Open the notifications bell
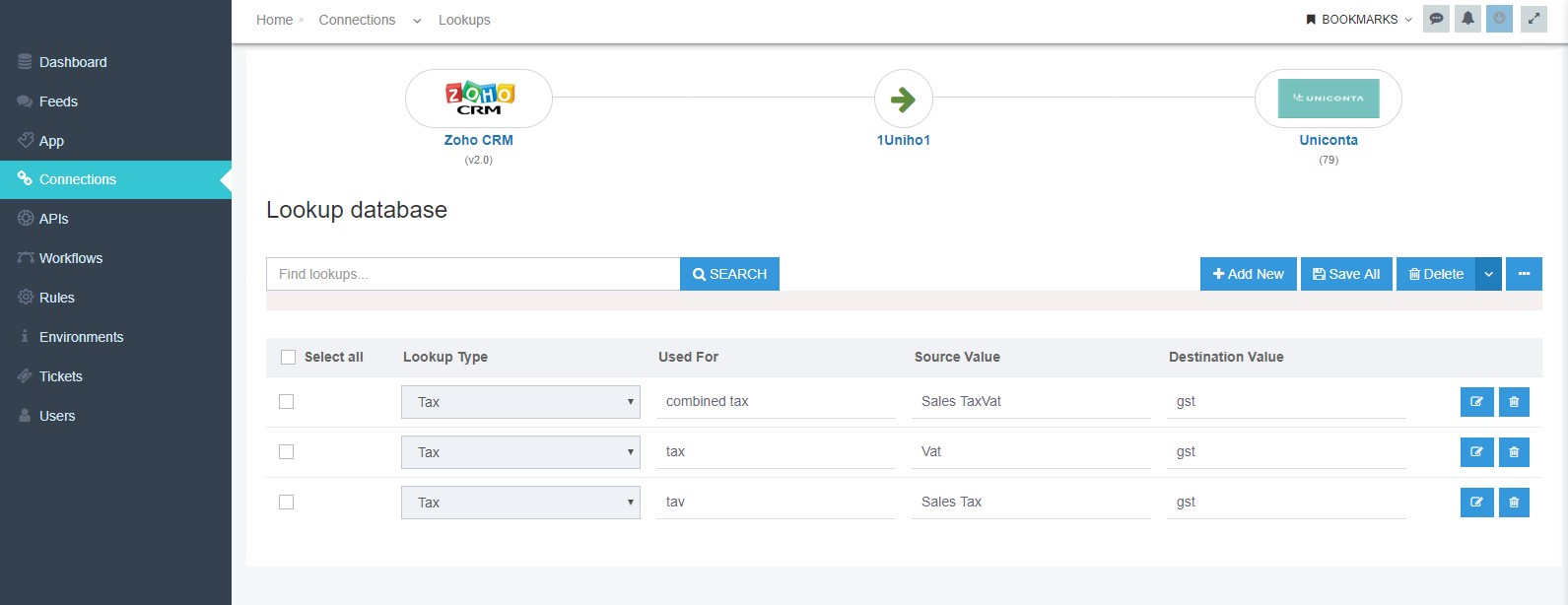The height and width of the screenshot is (605, 1568). (1467, 19)
